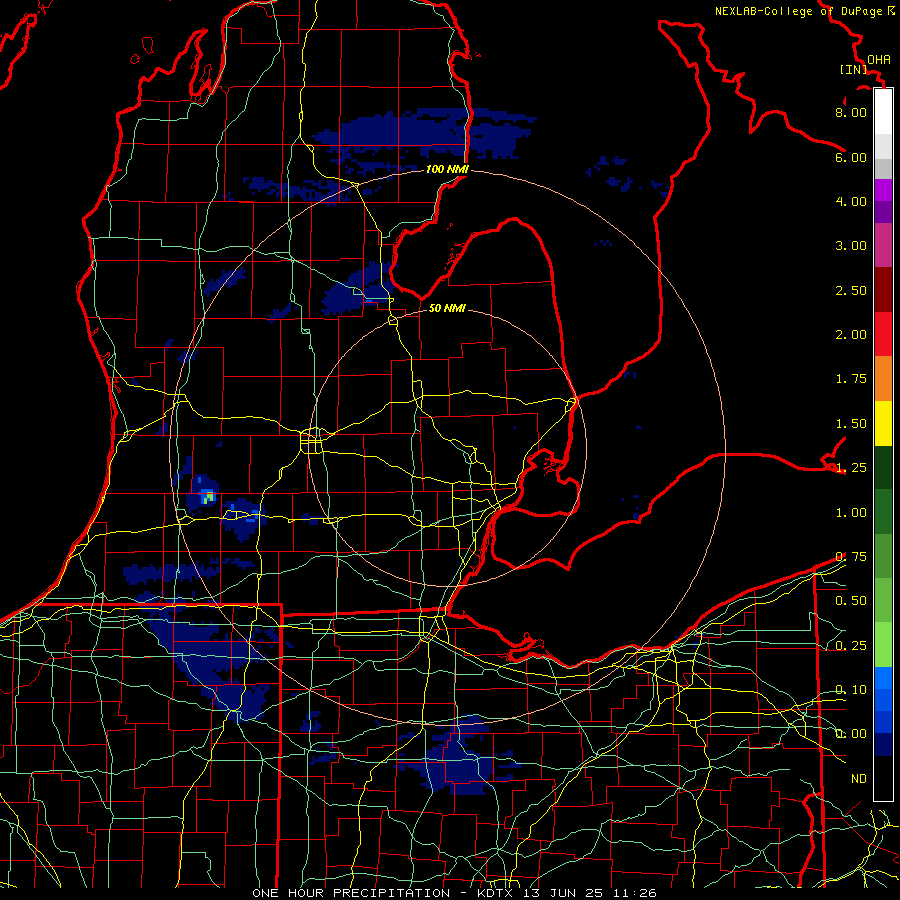Pick the orange legend swatch

883,379
